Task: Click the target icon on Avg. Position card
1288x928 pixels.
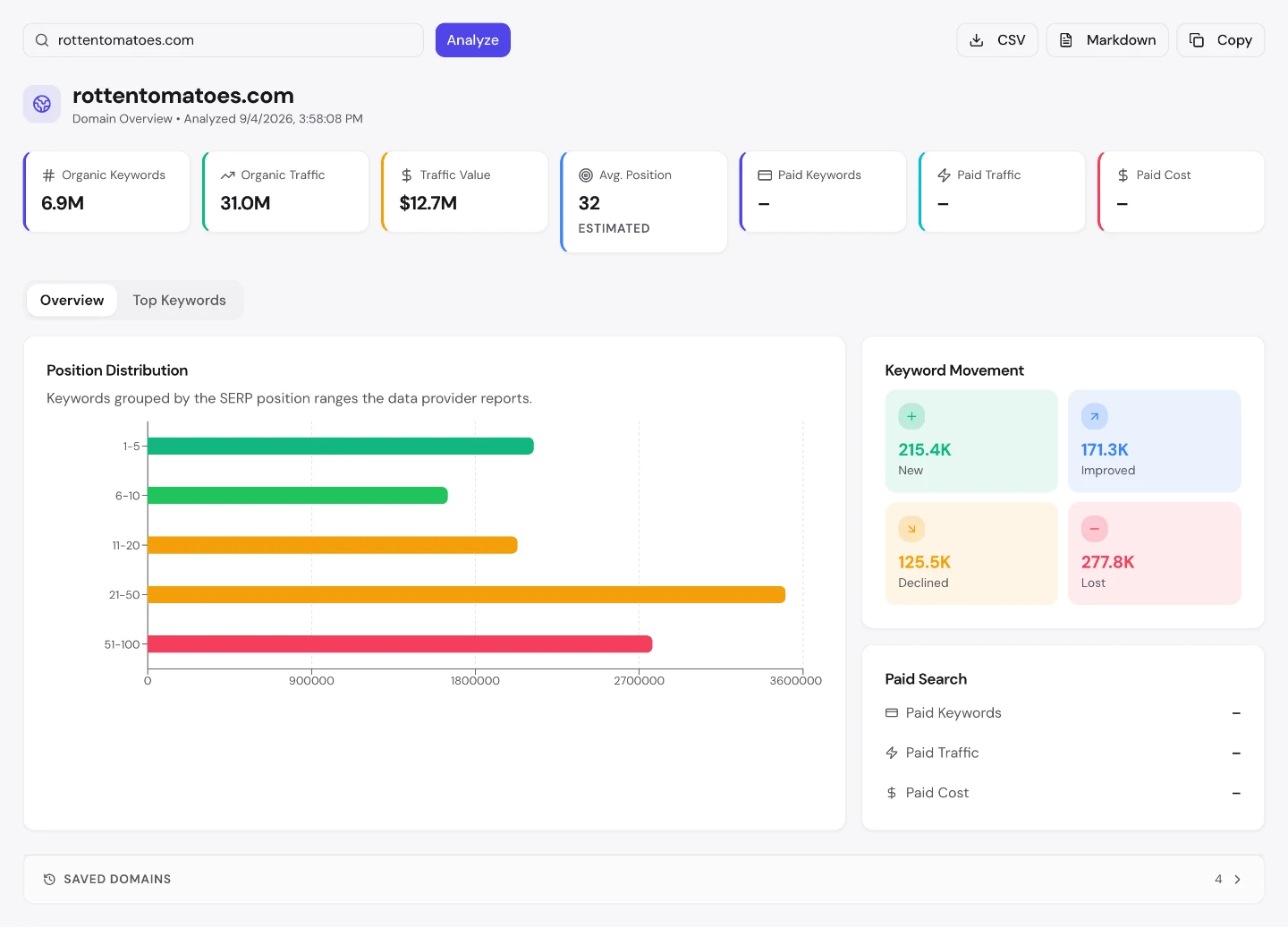Action: pyautogui.click(x=586, y=175)
